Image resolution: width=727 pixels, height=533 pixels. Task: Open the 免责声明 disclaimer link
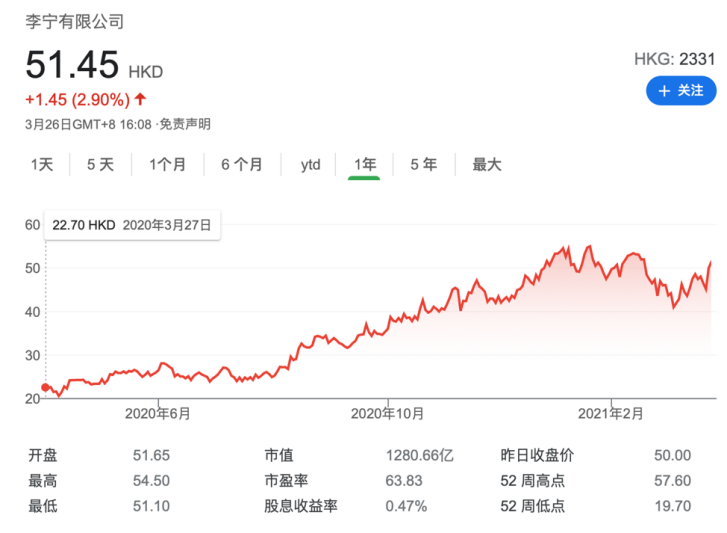185,124
